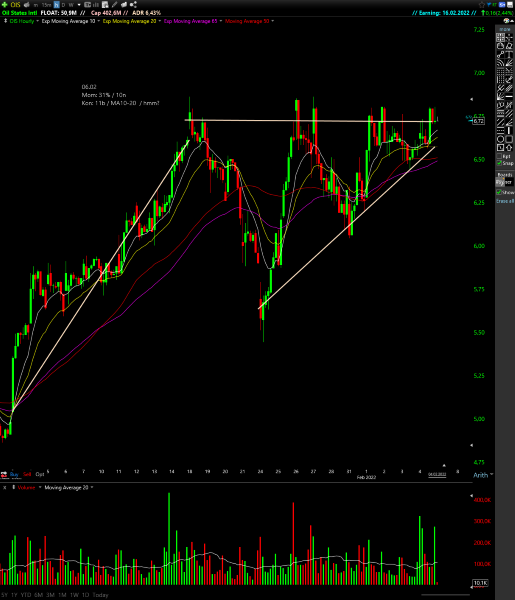Image resolution: width=515 pixels, height=600 pixels.
Task: Select the 1M range tab
Action: 62,595
